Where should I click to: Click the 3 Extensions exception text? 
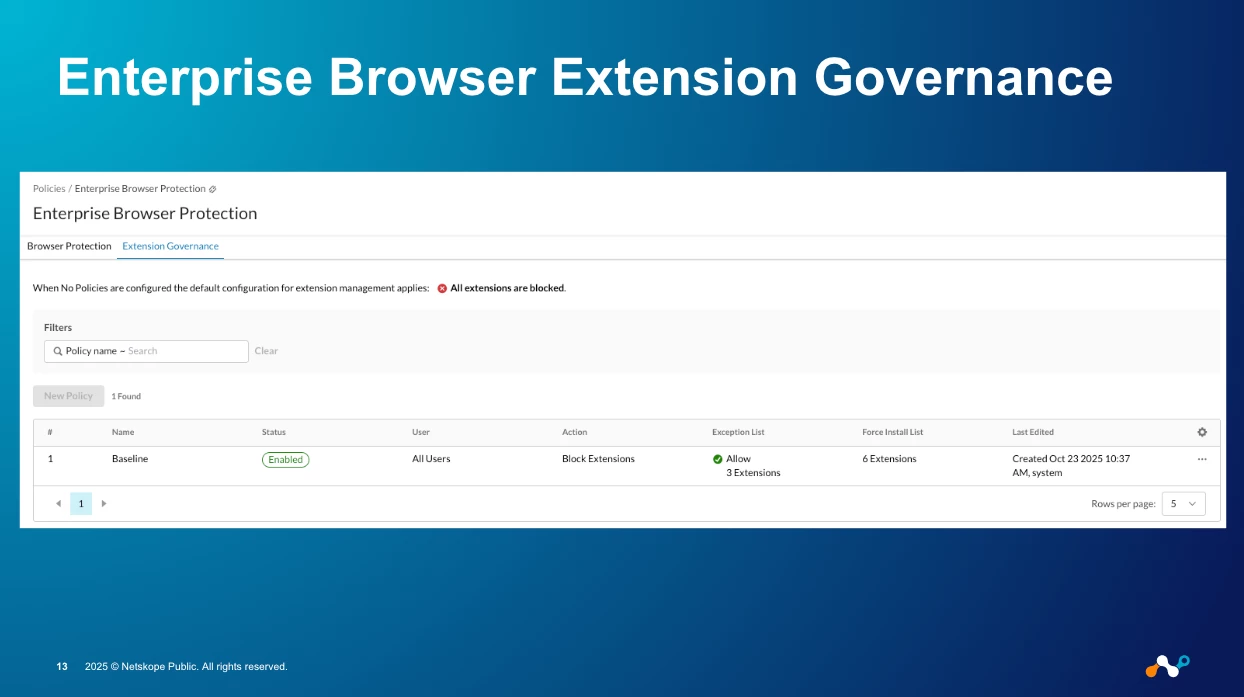click(753, 473)
